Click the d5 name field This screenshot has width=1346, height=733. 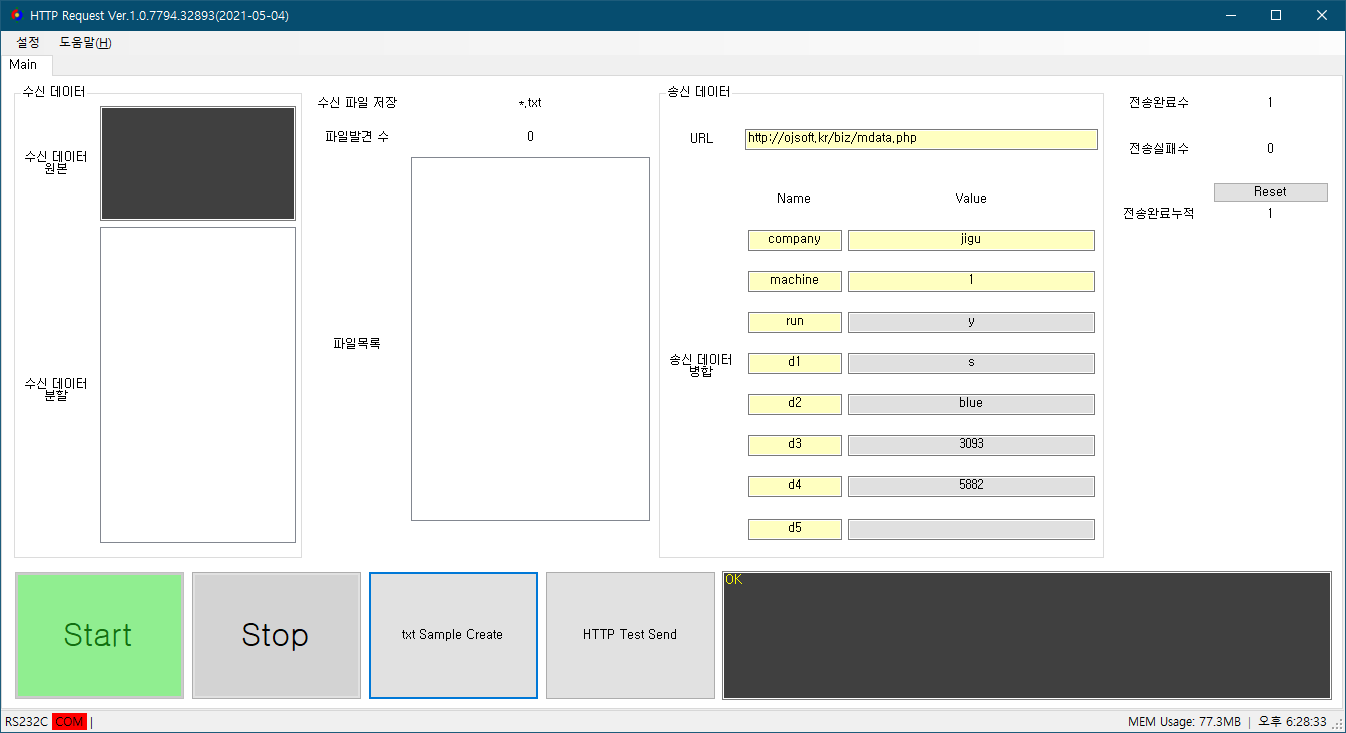795,529
